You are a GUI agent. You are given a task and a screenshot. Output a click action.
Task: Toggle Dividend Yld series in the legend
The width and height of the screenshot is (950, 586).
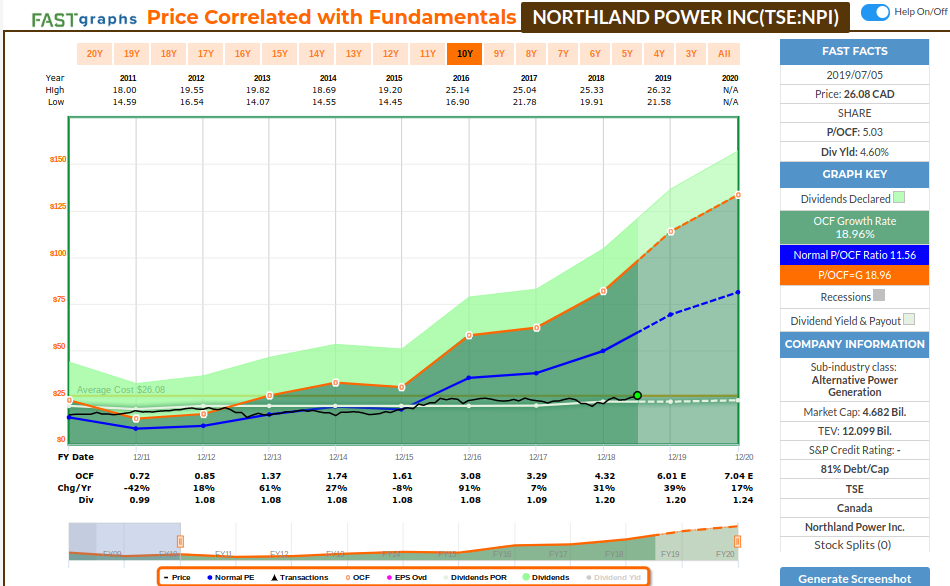[613, 578]
